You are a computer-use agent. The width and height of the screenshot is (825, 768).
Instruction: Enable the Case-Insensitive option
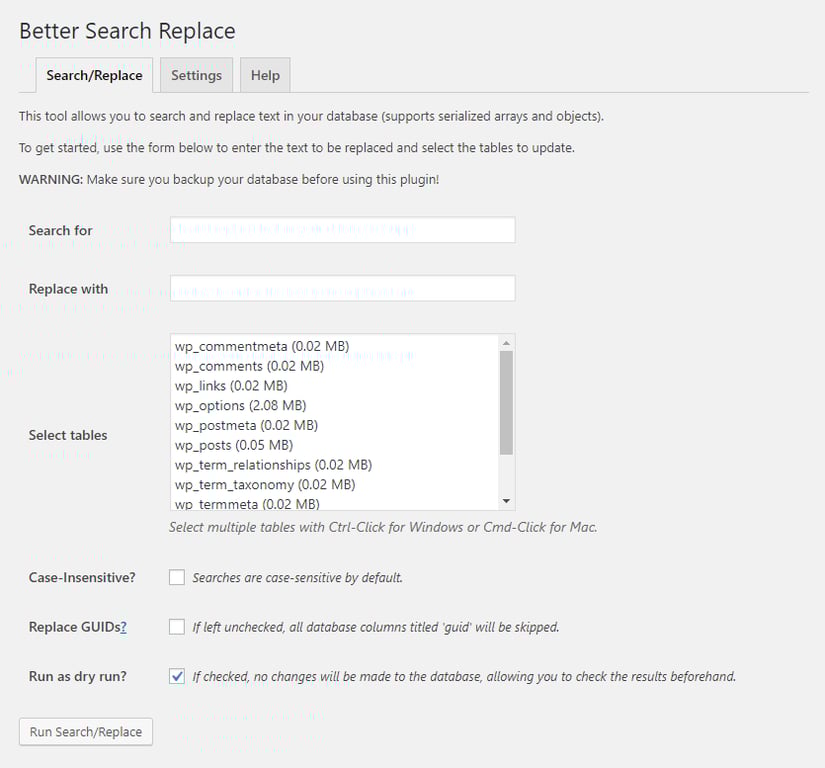click(x=176, y=577)
